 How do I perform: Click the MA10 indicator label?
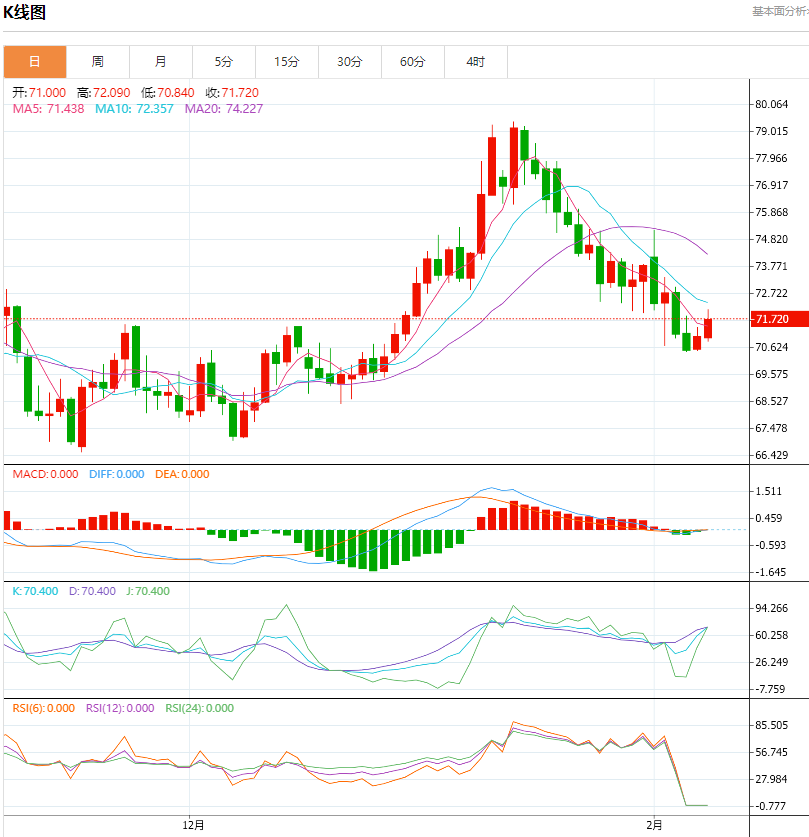(x=134, y=108)
